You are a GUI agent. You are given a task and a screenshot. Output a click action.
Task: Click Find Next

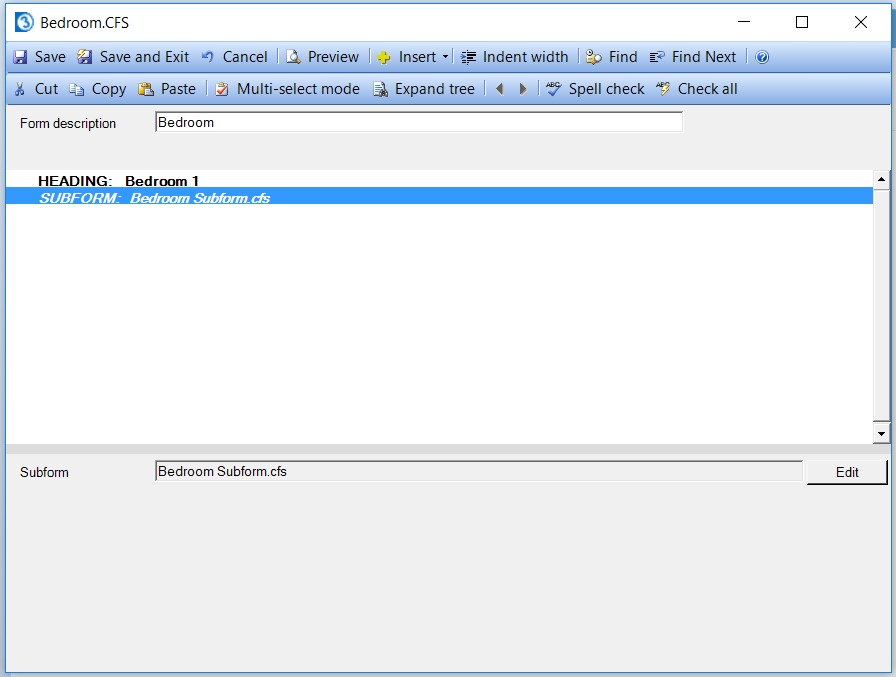tap(693, 57)
